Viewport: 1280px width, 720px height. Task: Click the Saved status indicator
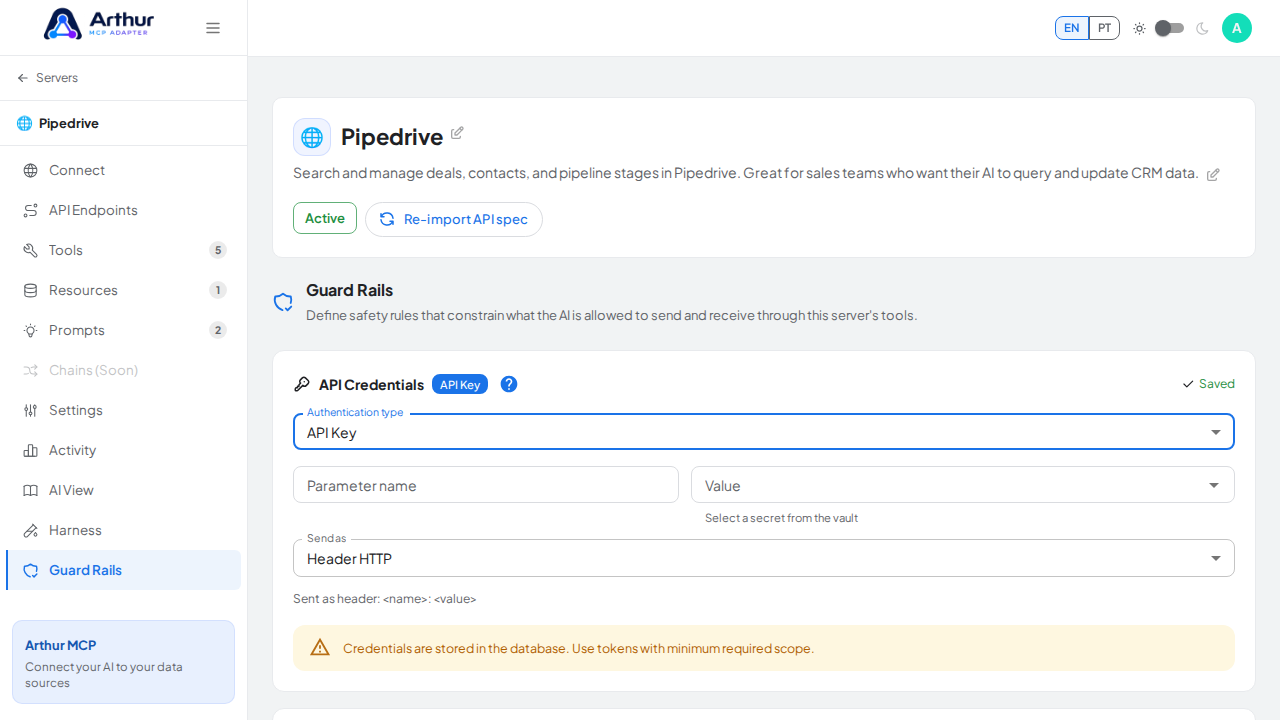(x=1208, y=384)
